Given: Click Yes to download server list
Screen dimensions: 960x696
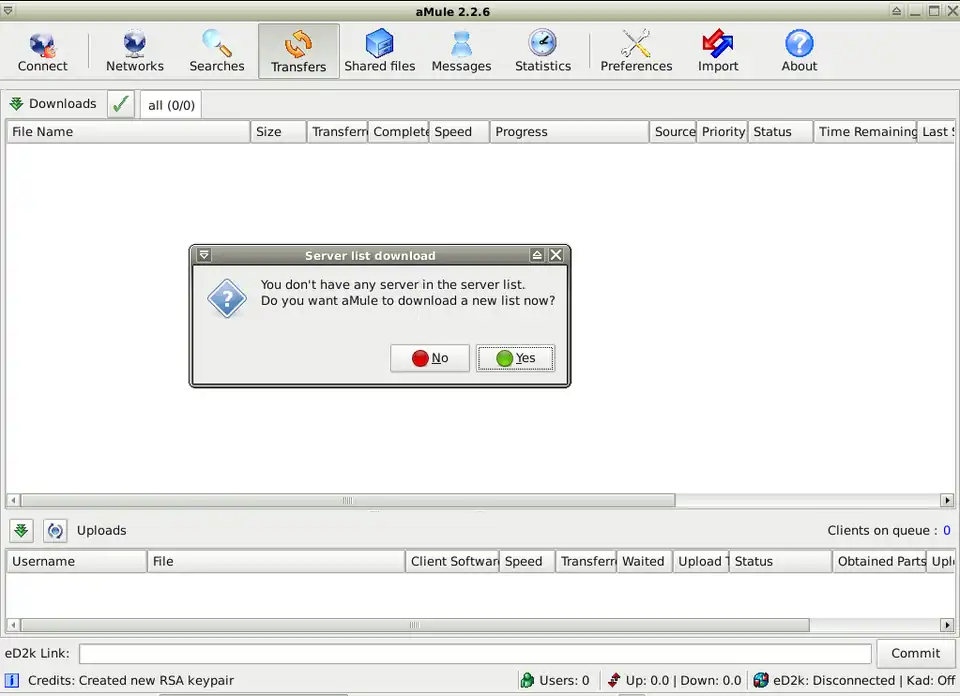Looking at the screenshot, I should pyautogui.click(x=515, y=358).
